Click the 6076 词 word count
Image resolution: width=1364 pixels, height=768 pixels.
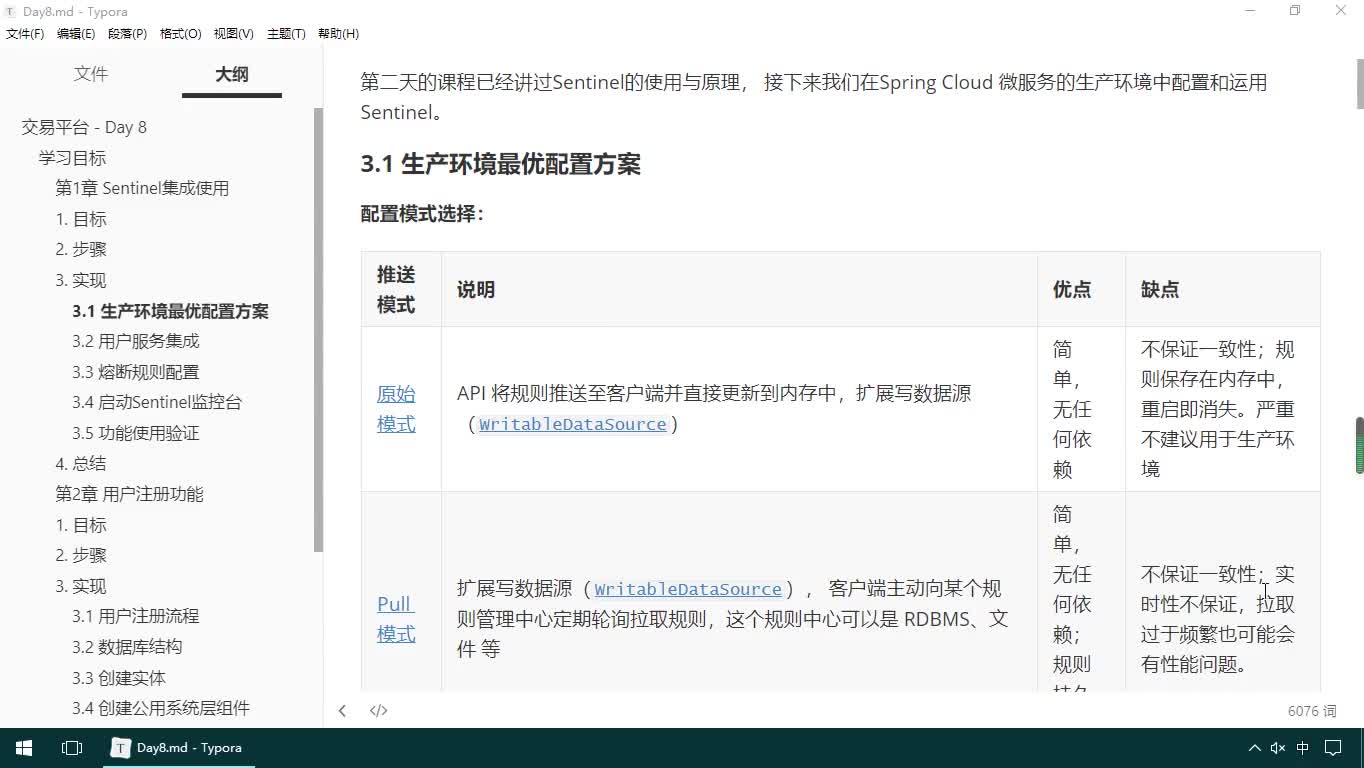click(x=1312, y=711)
